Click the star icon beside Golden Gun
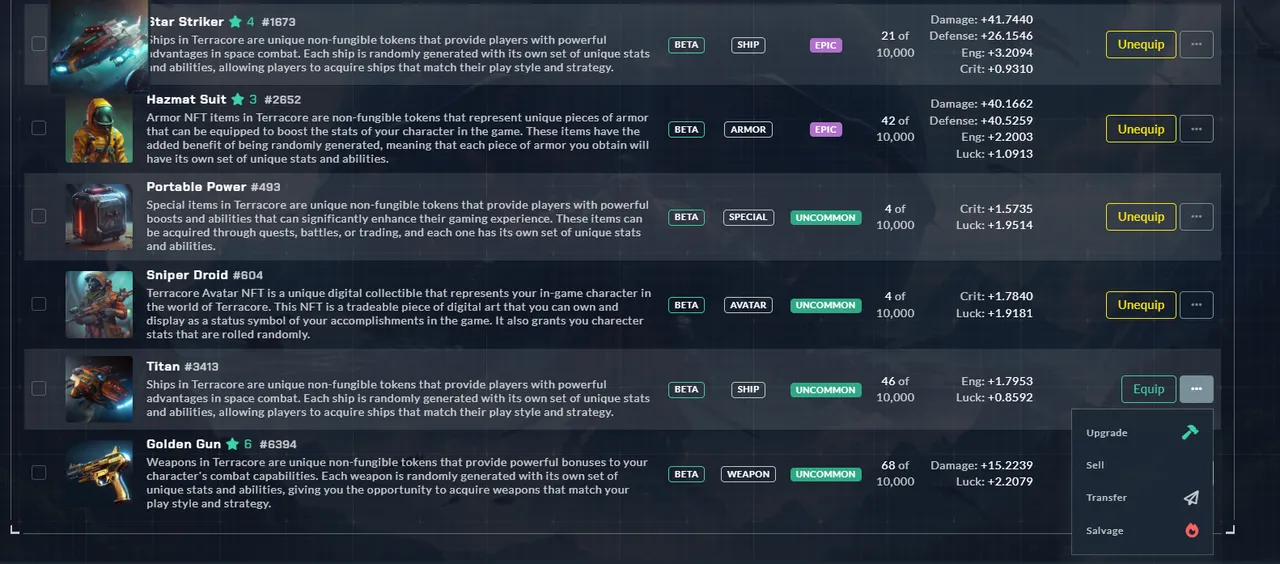 click(233, 444)
